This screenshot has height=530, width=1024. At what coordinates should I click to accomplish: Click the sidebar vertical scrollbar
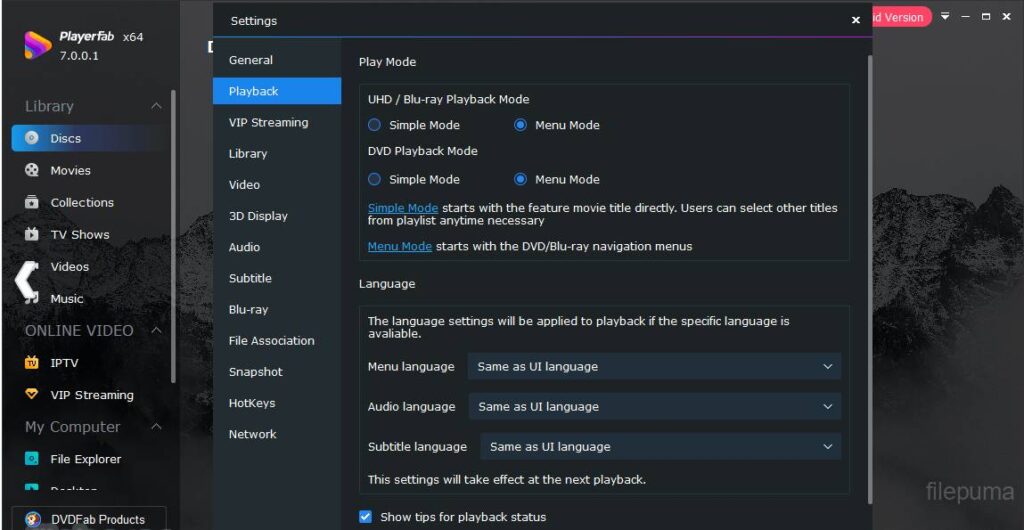173,235
